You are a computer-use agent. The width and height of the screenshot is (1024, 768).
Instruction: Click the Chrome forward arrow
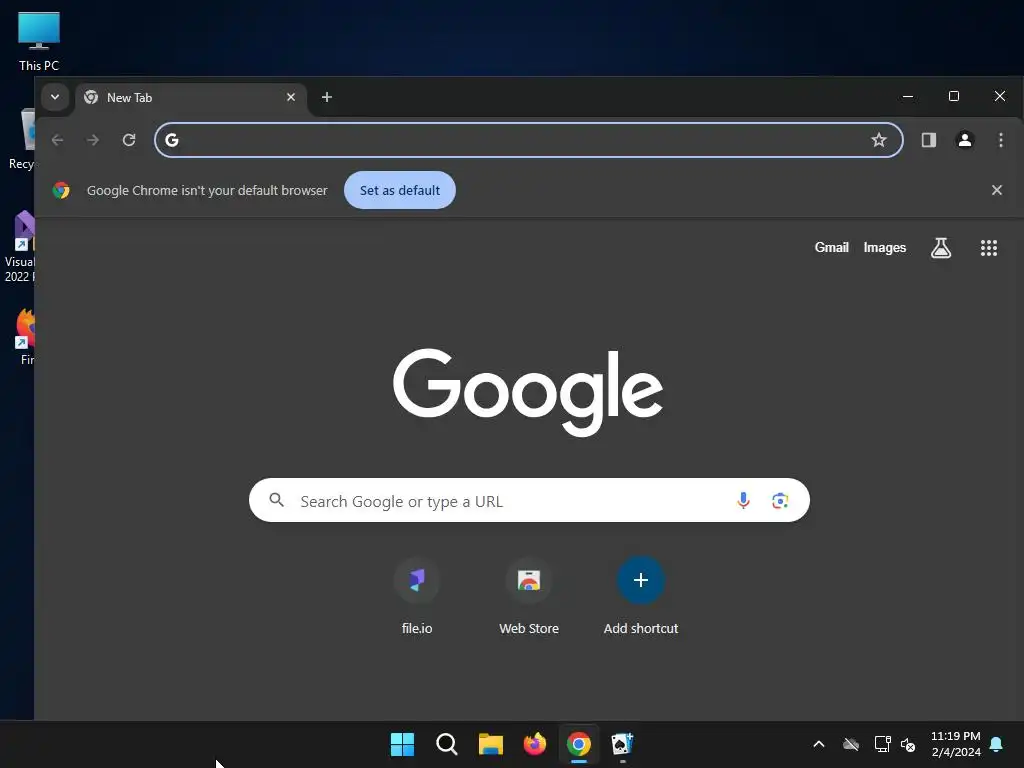[93, 140]
